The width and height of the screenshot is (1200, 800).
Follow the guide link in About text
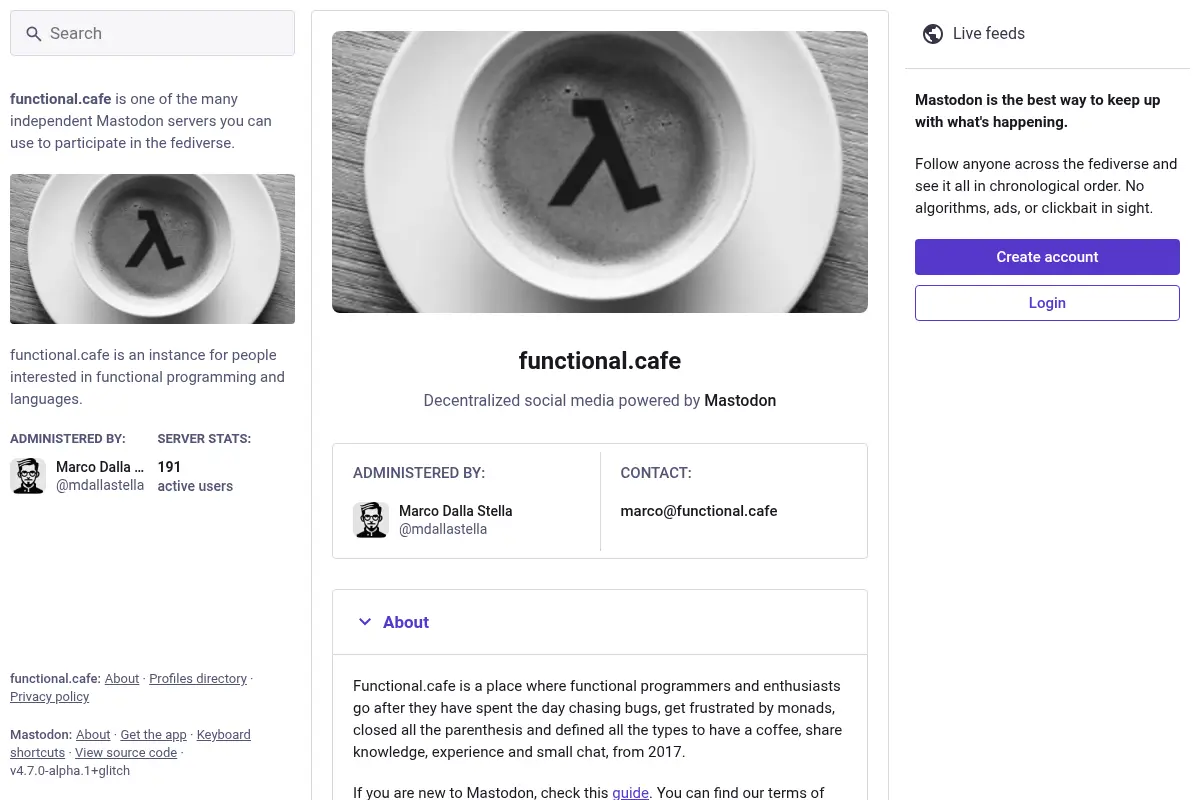(631, 793)
